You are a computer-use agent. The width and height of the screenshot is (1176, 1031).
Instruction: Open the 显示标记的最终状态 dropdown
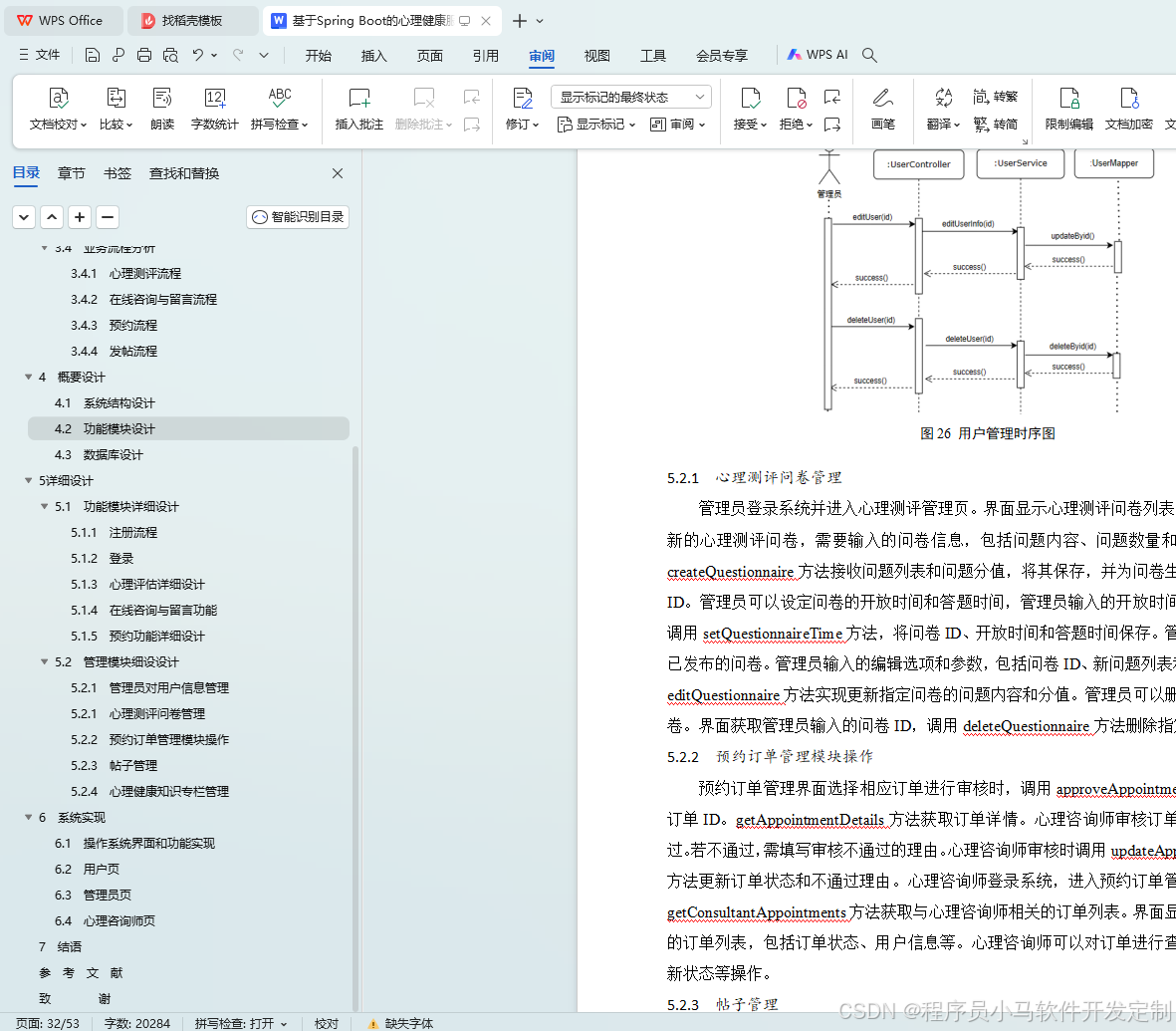pos(631,96)
